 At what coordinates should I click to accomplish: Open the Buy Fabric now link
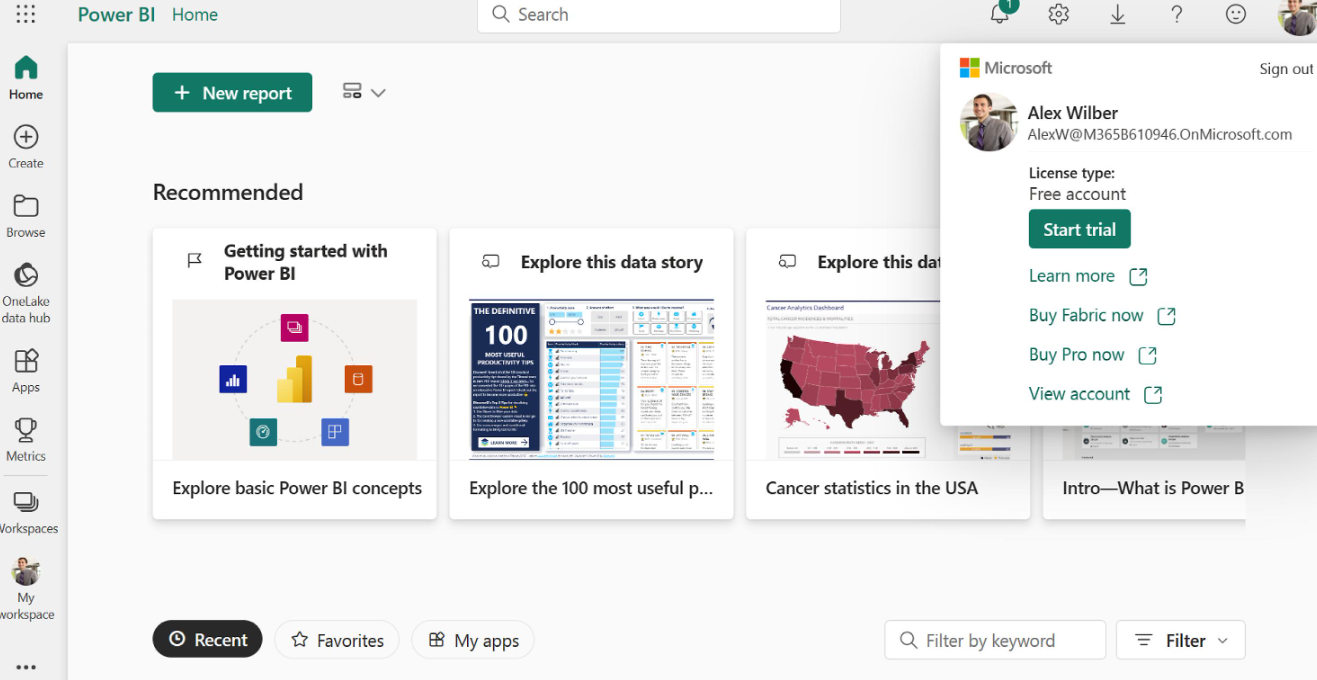pos(1086,315)
